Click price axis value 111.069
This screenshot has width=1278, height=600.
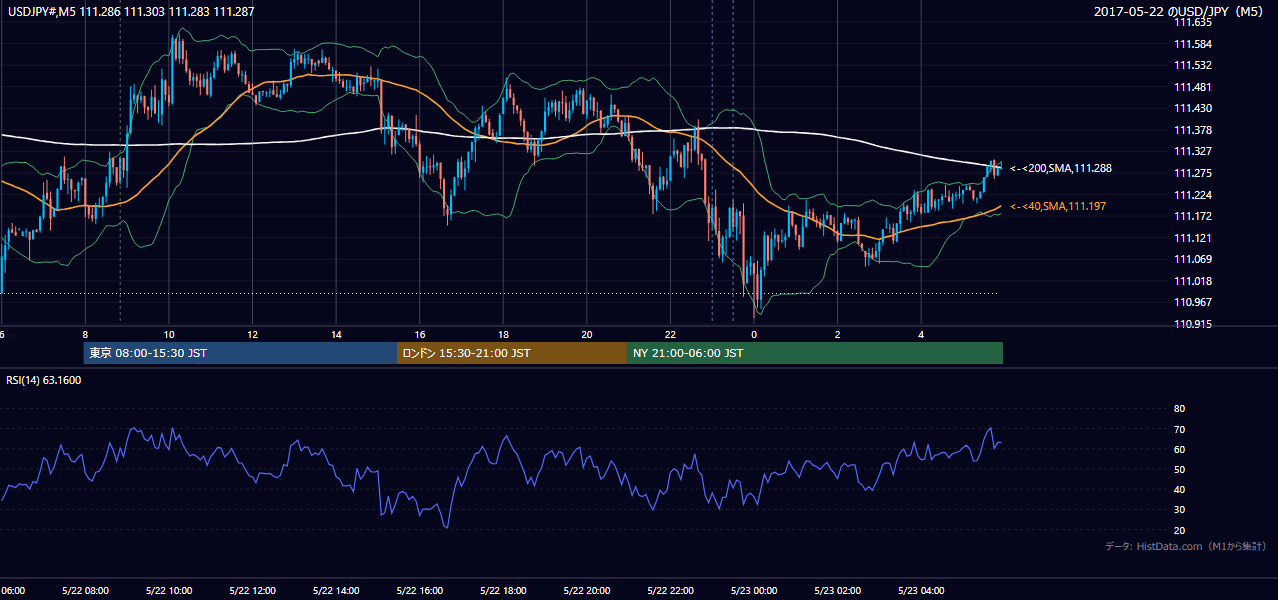point(1194,259)
